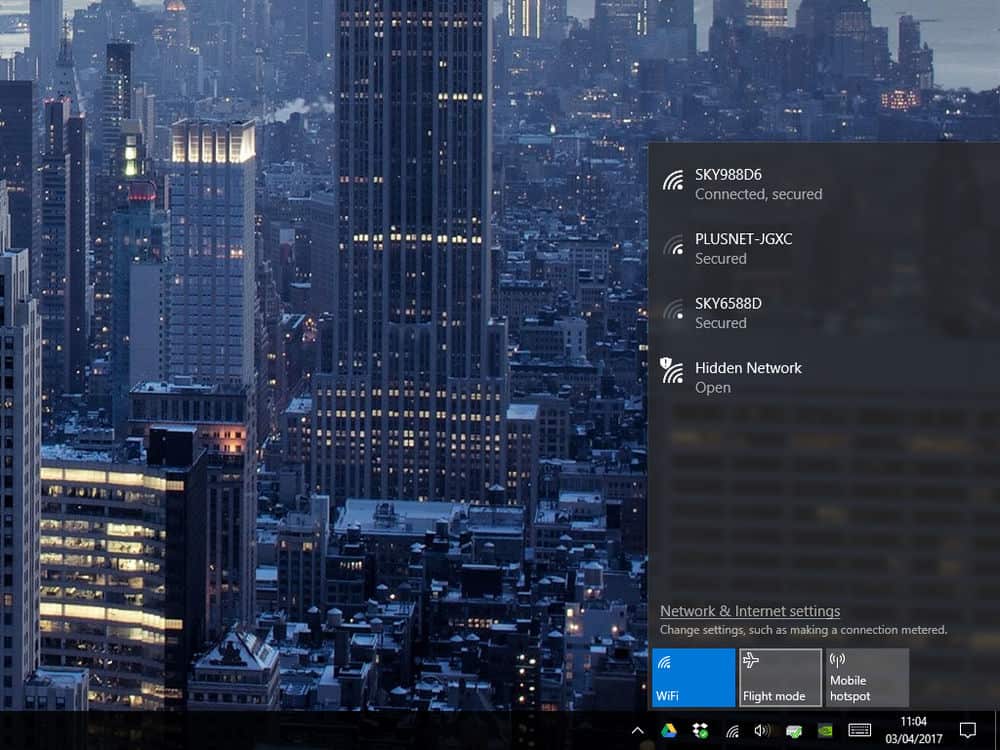Viewport: 1000px width, 750px height.
Task: Open the Action Center notification icon
Action: point(967,730)
